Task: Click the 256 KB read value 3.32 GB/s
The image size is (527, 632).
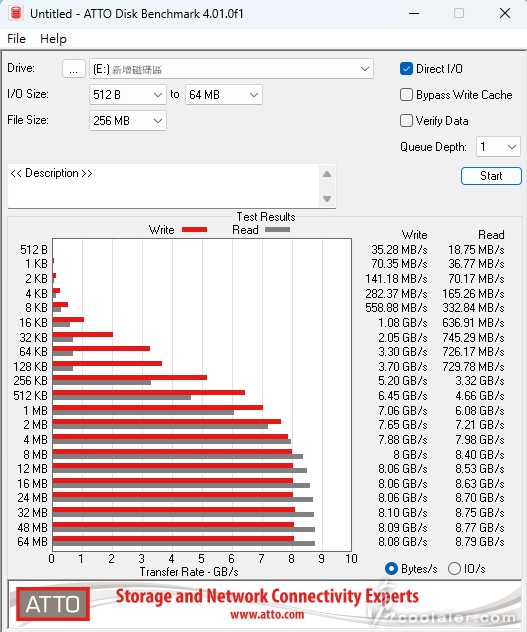Action: point(480,381)
